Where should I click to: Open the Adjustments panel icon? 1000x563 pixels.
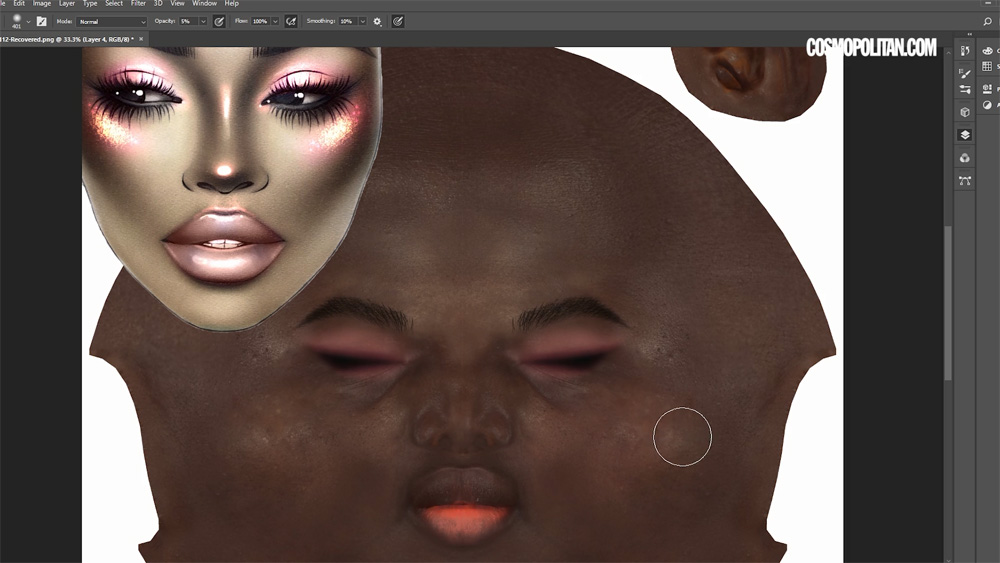click(988, 105)
